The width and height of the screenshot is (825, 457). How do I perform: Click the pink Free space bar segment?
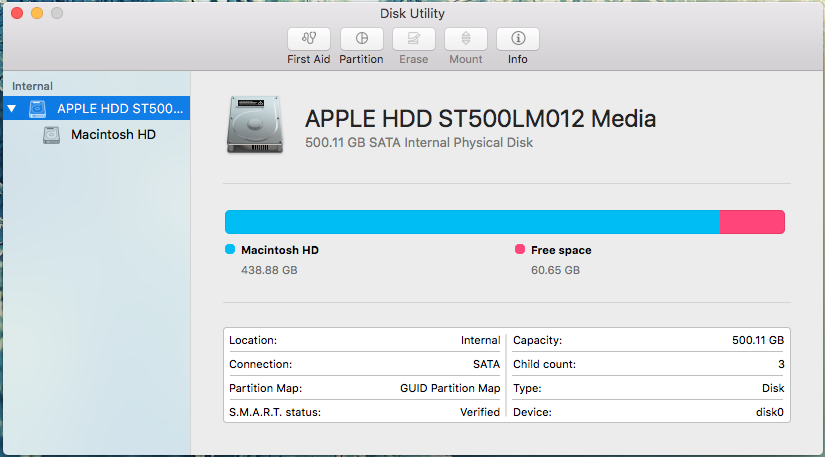tap(752, 222)
